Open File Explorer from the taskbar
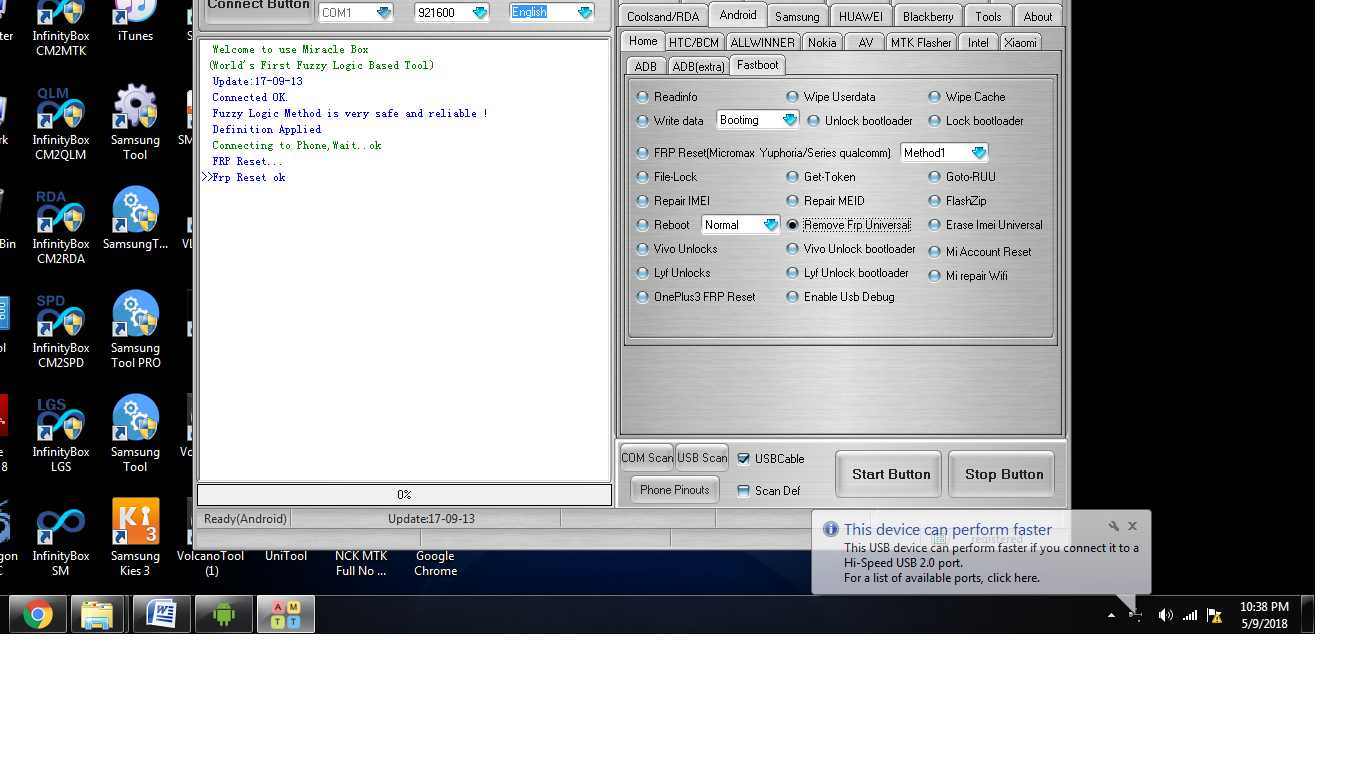 [x=97, y=614]
